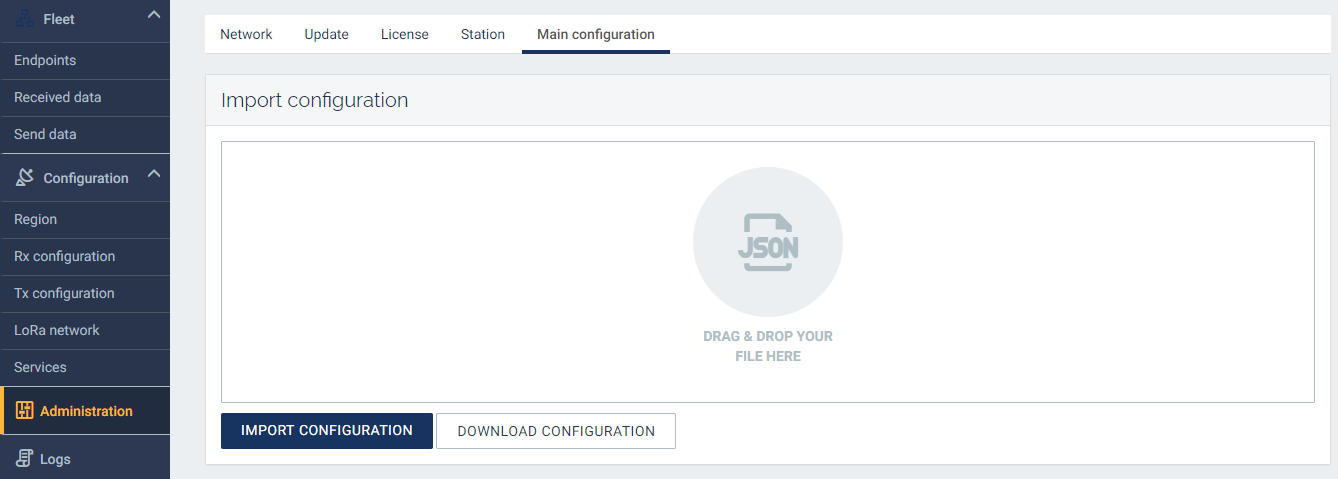Click the Download Configuration button

(x=556, y=431)
